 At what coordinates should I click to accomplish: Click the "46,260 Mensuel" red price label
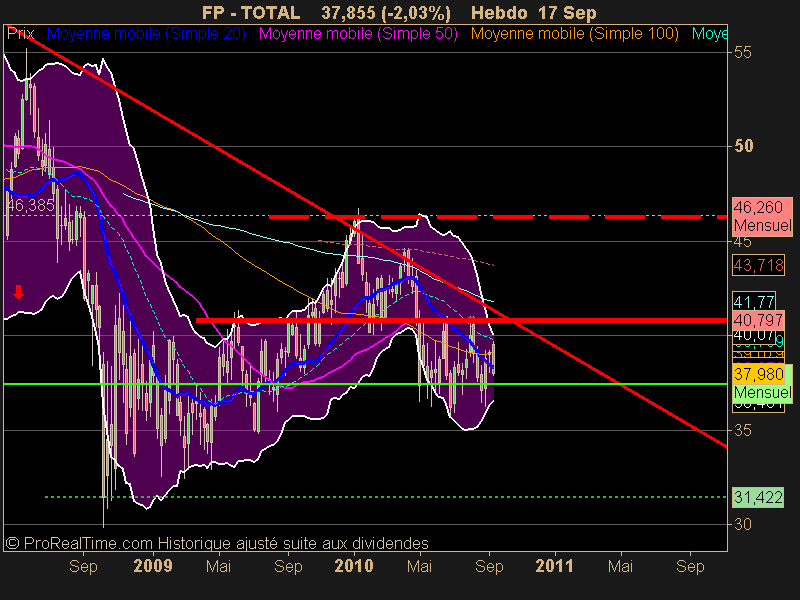pyautogui.click(x=762, y=216)
